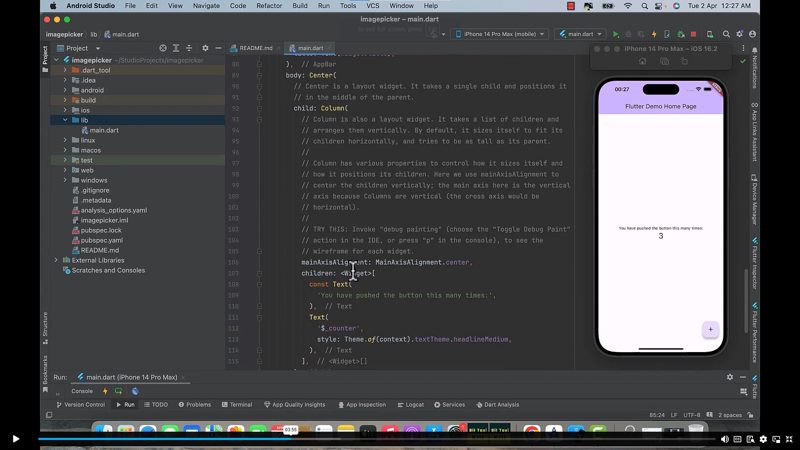Seek the video progress bar

tap(377, 438)
